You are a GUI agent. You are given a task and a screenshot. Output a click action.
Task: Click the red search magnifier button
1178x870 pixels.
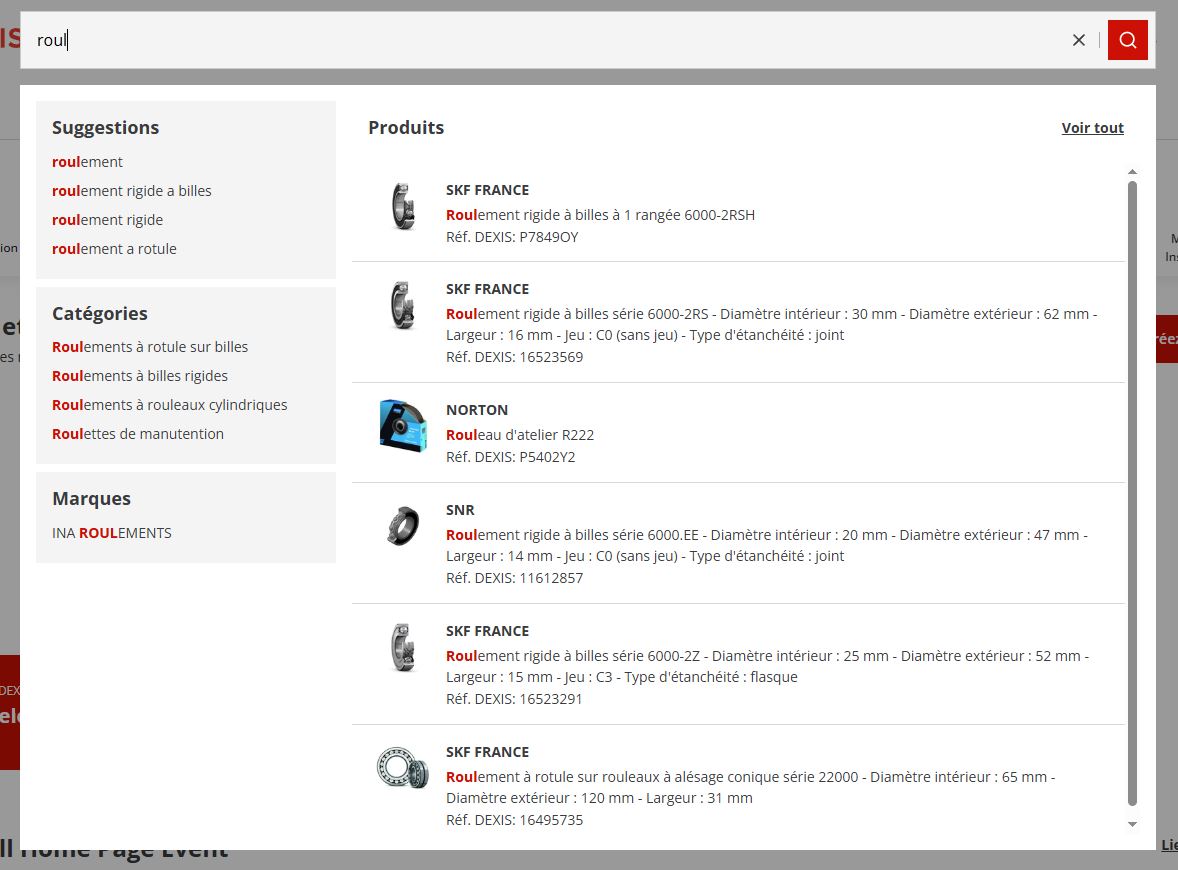pyautogui.click(x=1127, y=40)
